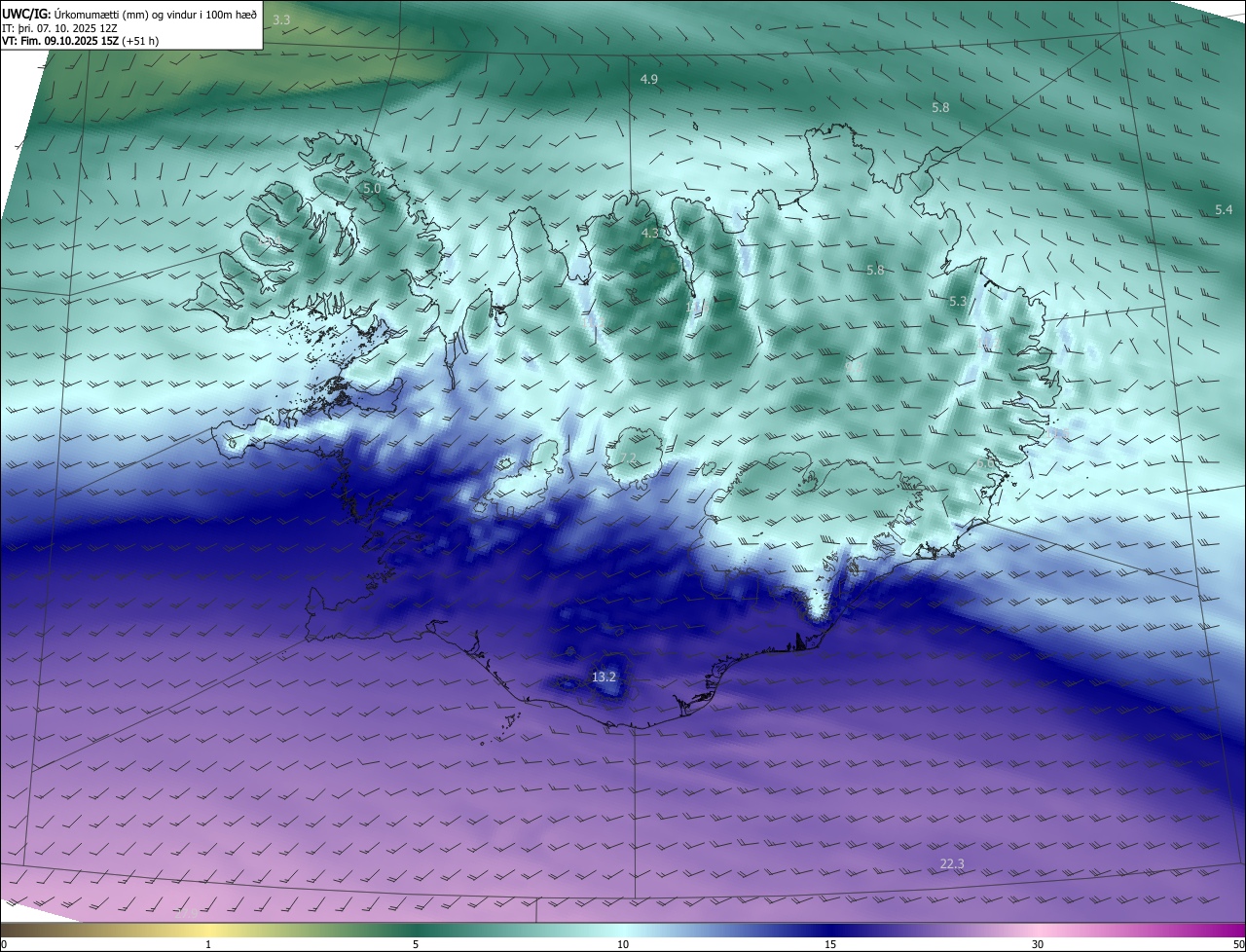Click the 3.3 value label on the map
The height and width of the screenshot is (952, 1246).
click(x=281, y=19)
